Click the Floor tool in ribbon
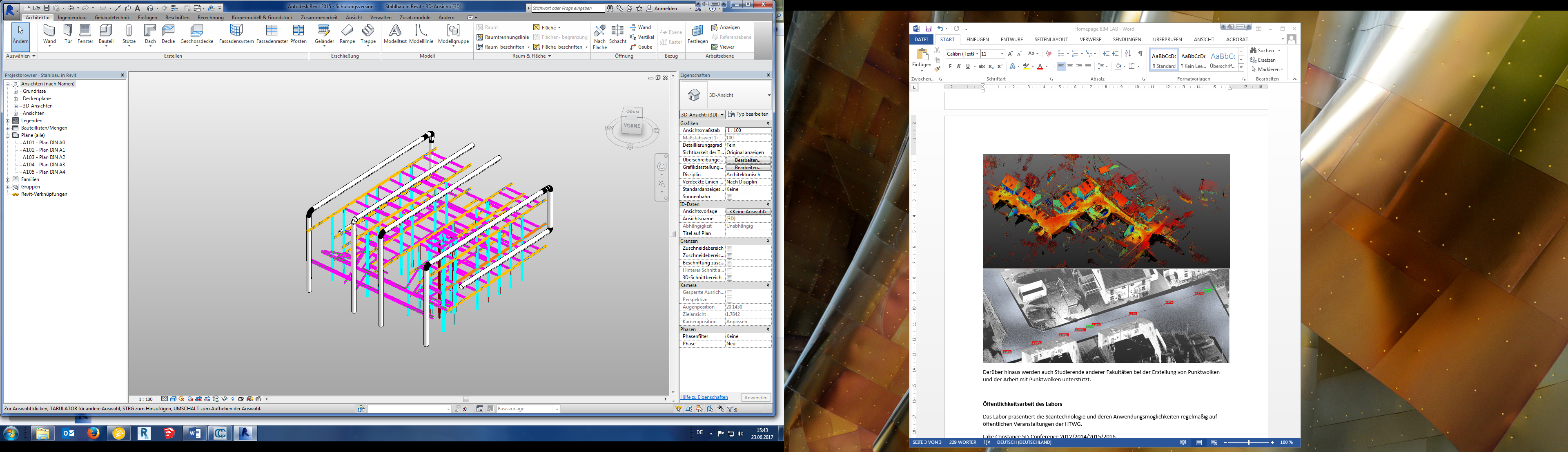Viewport: 1568px width, 452px height. click(196, 40)
